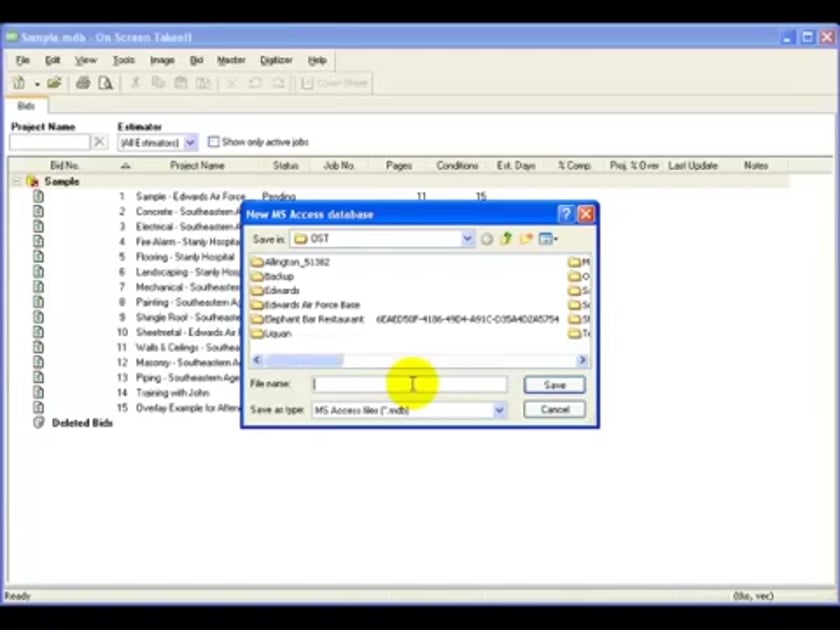
Task: Click the Save button in the dialog
Action: tap(554, 385)
